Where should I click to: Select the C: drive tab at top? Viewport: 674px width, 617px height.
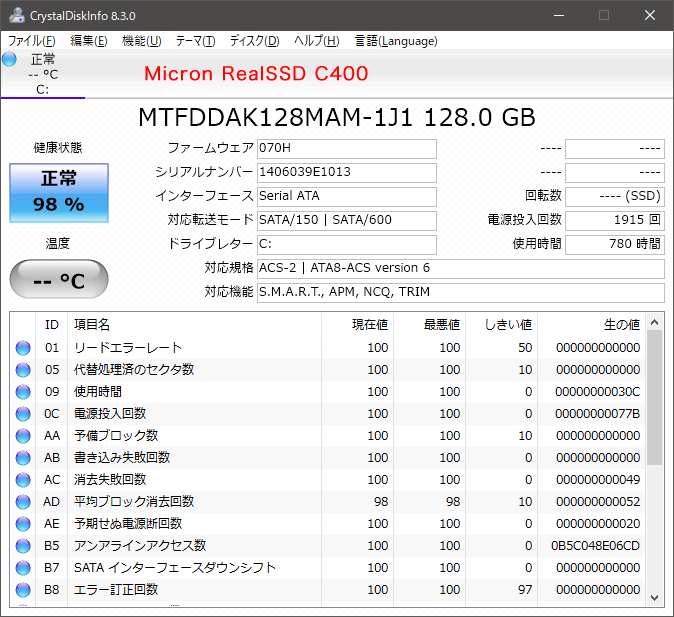tap(42, 75)
